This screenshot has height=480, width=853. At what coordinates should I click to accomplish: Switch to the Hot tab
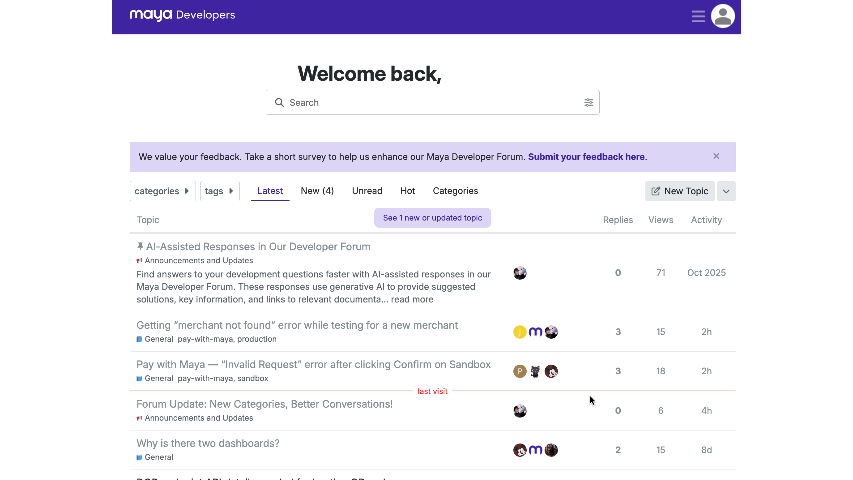[x=407, y=191]
